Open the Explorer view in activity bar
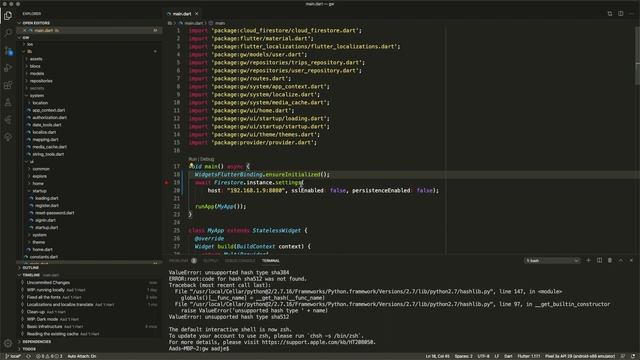The image size is (640, 360). pyautogui.click(x=8, y=16)
